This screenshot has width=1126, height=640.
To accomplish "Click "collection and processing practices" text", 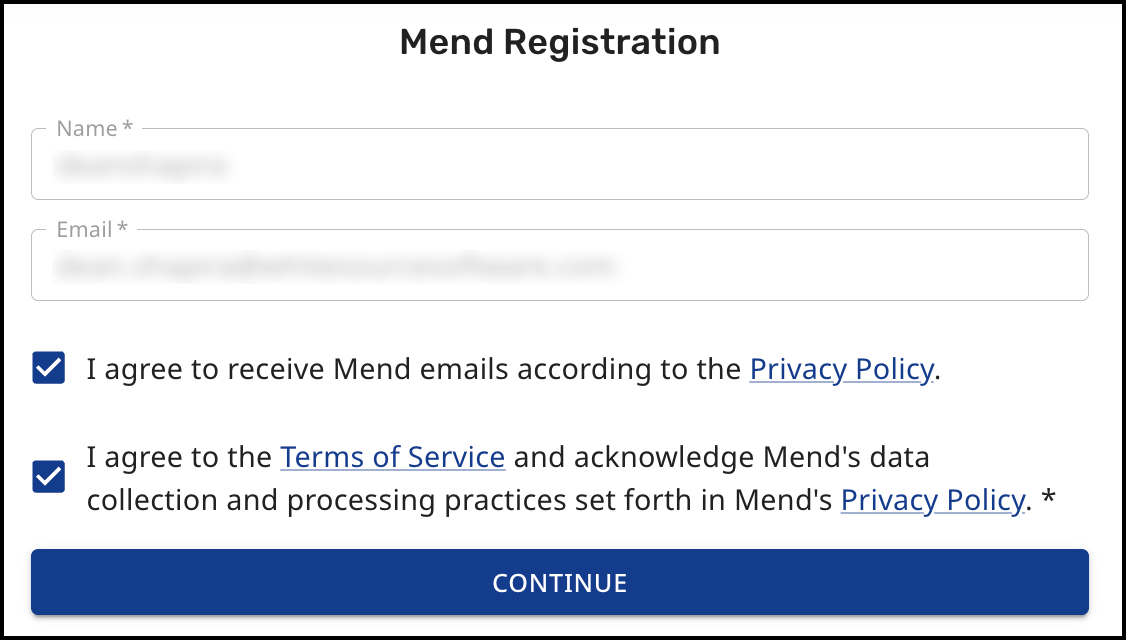I will coord(310,499).
